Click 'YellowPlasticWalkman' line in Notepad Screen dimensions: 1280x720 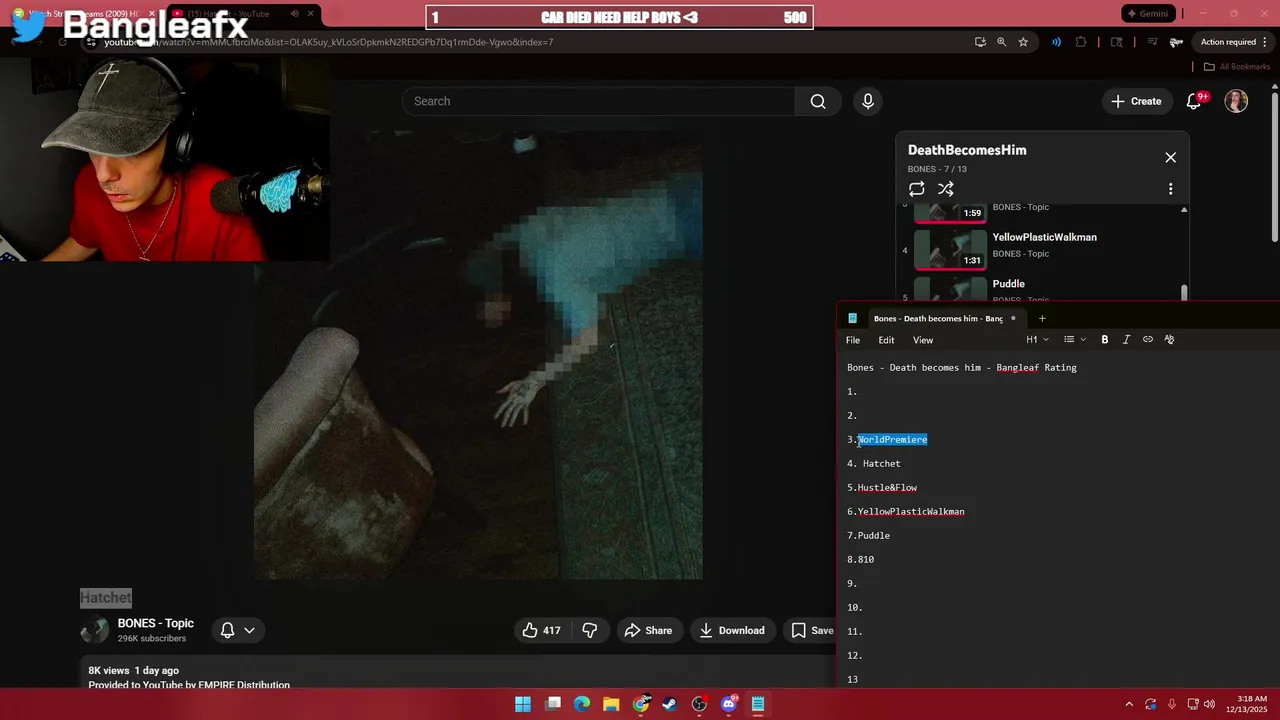tap(906, 511)
